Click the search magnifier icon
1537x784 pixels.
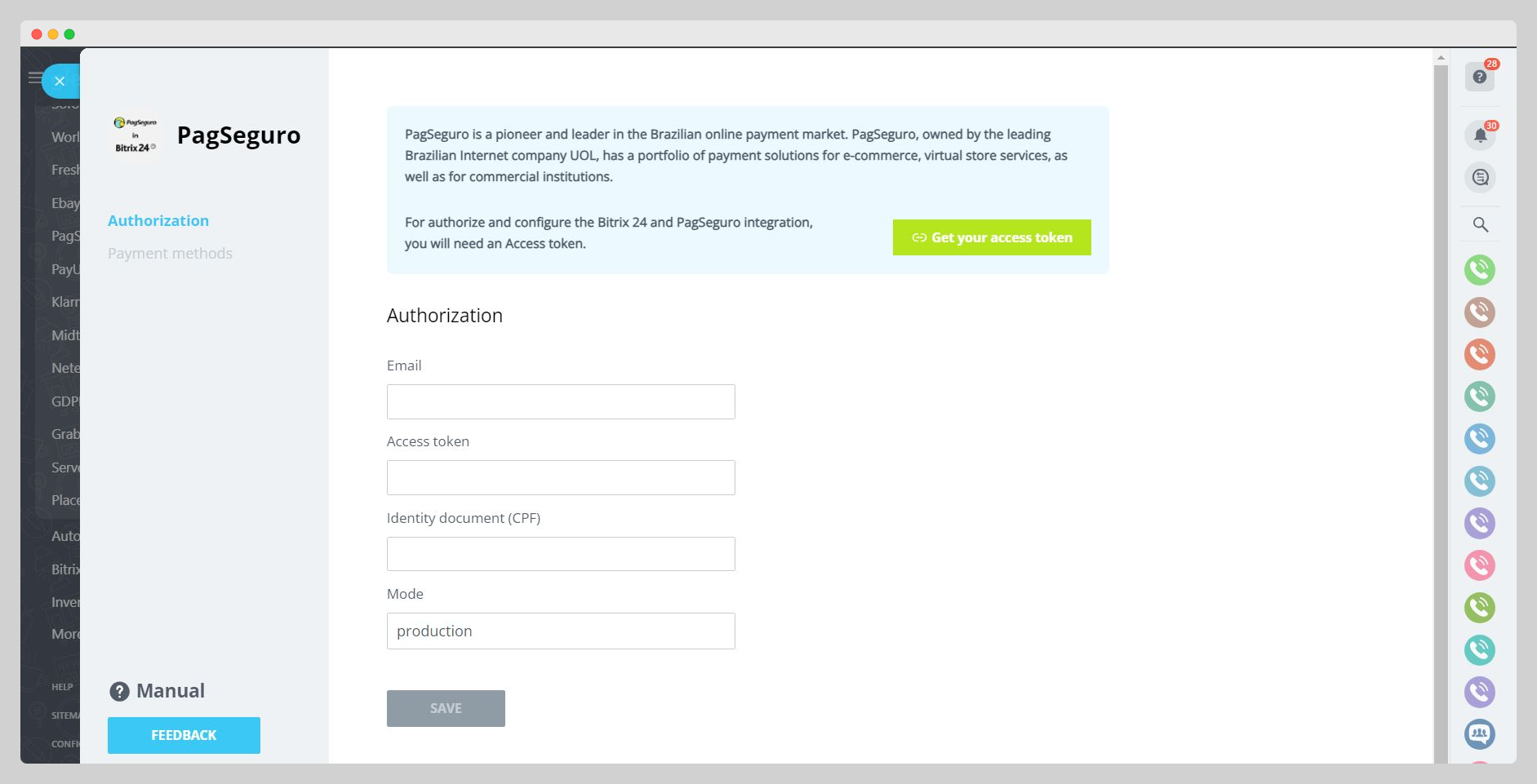click(1479, 224)
